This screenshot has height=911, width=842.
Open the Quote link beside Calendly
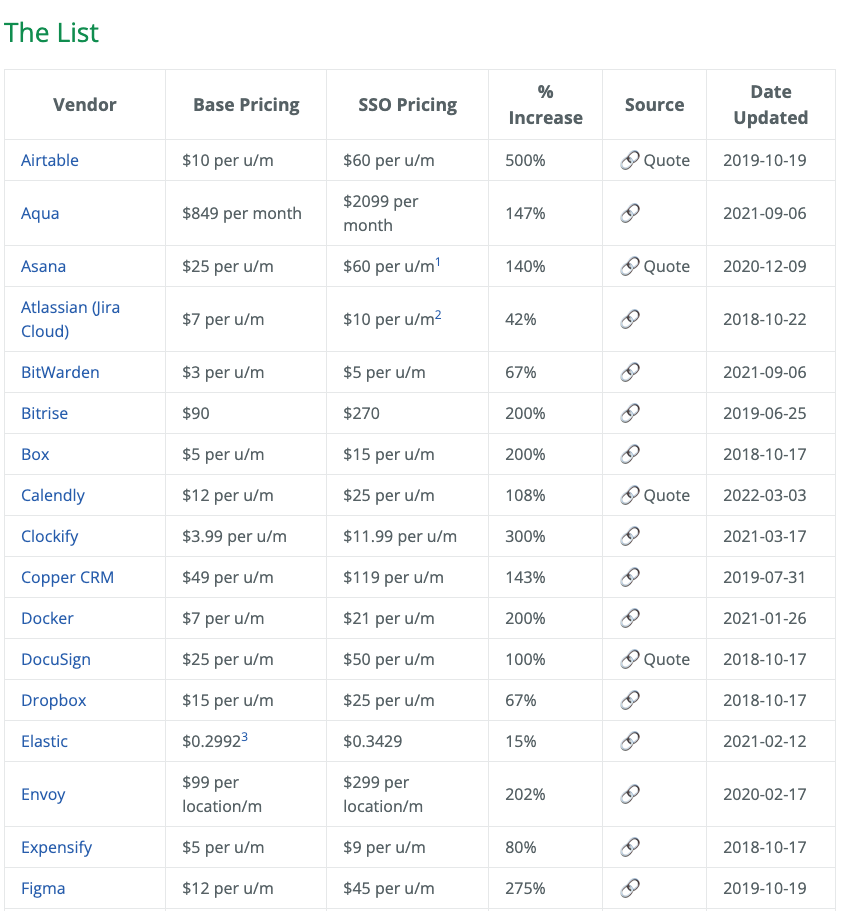[668, 495]
